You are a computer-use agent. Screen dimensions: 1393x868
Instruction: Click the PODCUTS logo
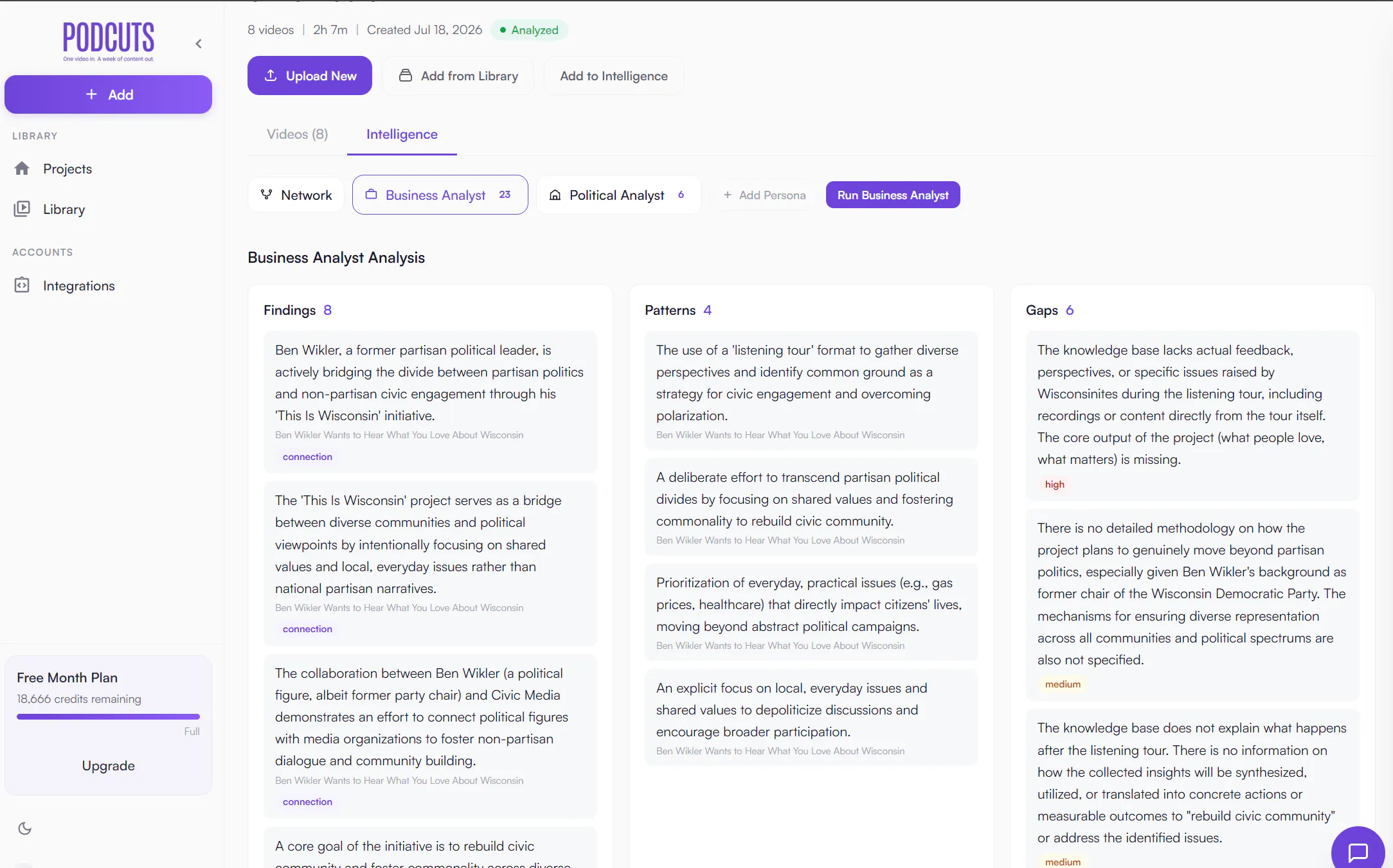(108, 42)
